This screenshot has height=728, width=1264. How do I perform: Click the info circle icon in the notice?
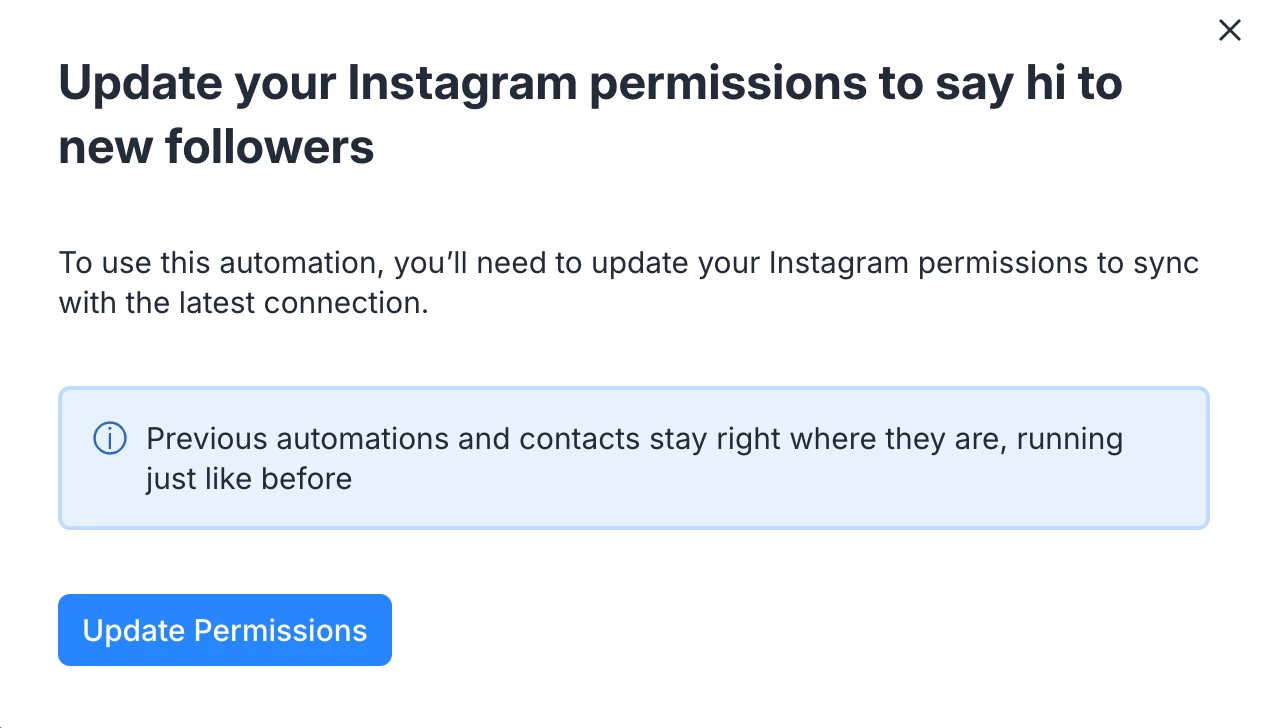(109, 438)
